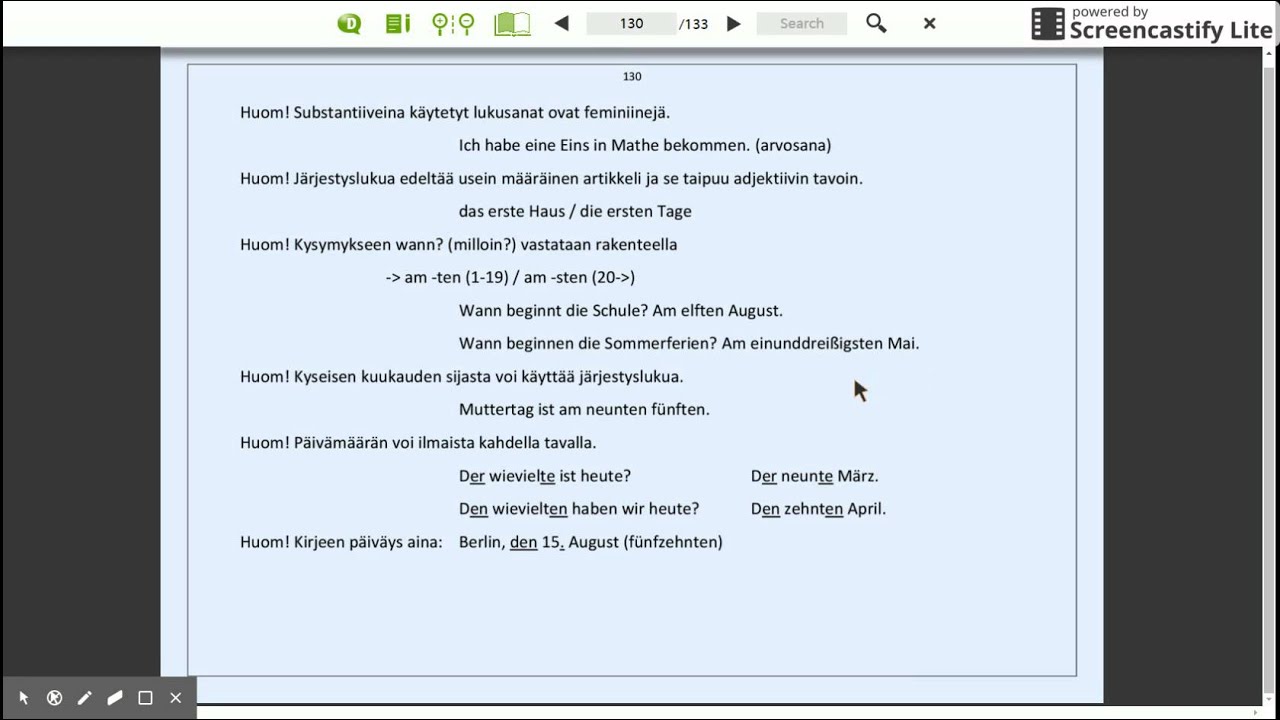Click the label 'Huom! Kirjeen päiväys aina:'

pos(341,542)
